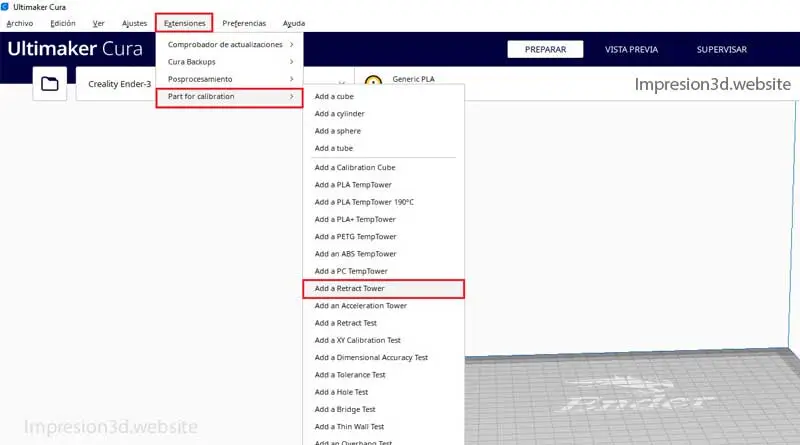Choose Add a sphere
This screenshot has height=445, width=800.
[x=384, y=131]
